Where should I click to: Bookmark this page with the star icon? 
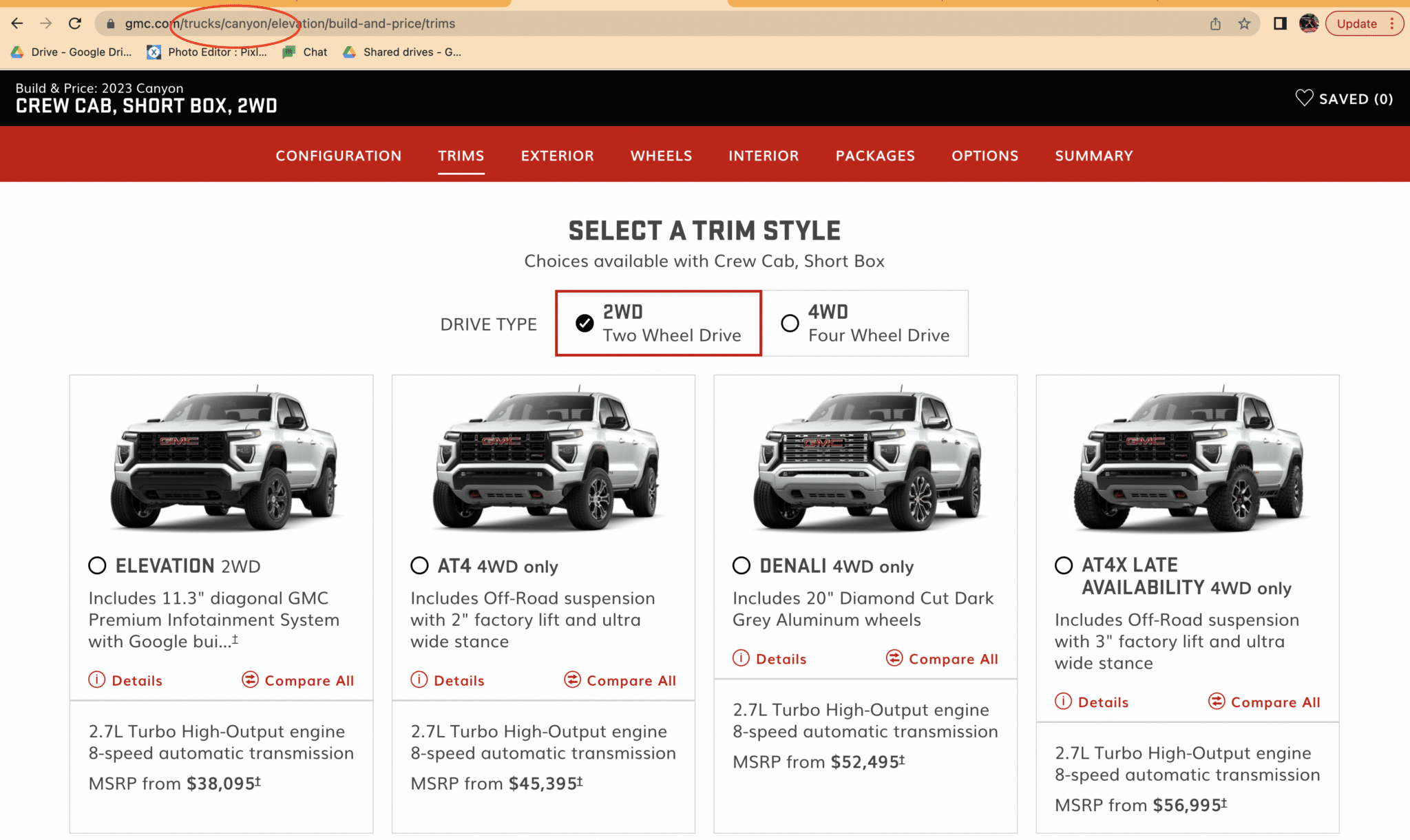1244,23
